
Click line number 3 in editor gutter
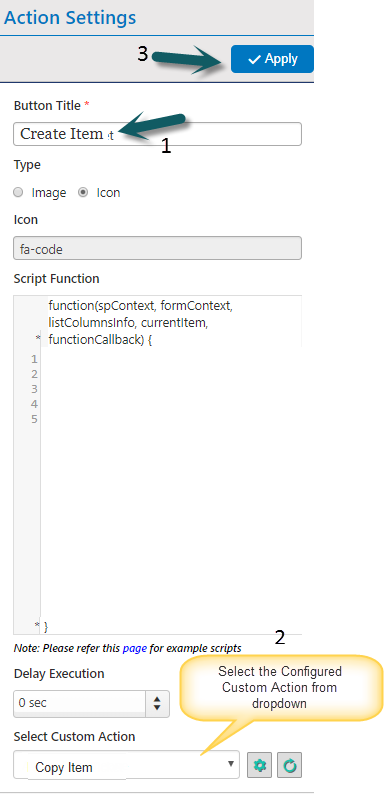pyautogui.click(x=34, y=389)
